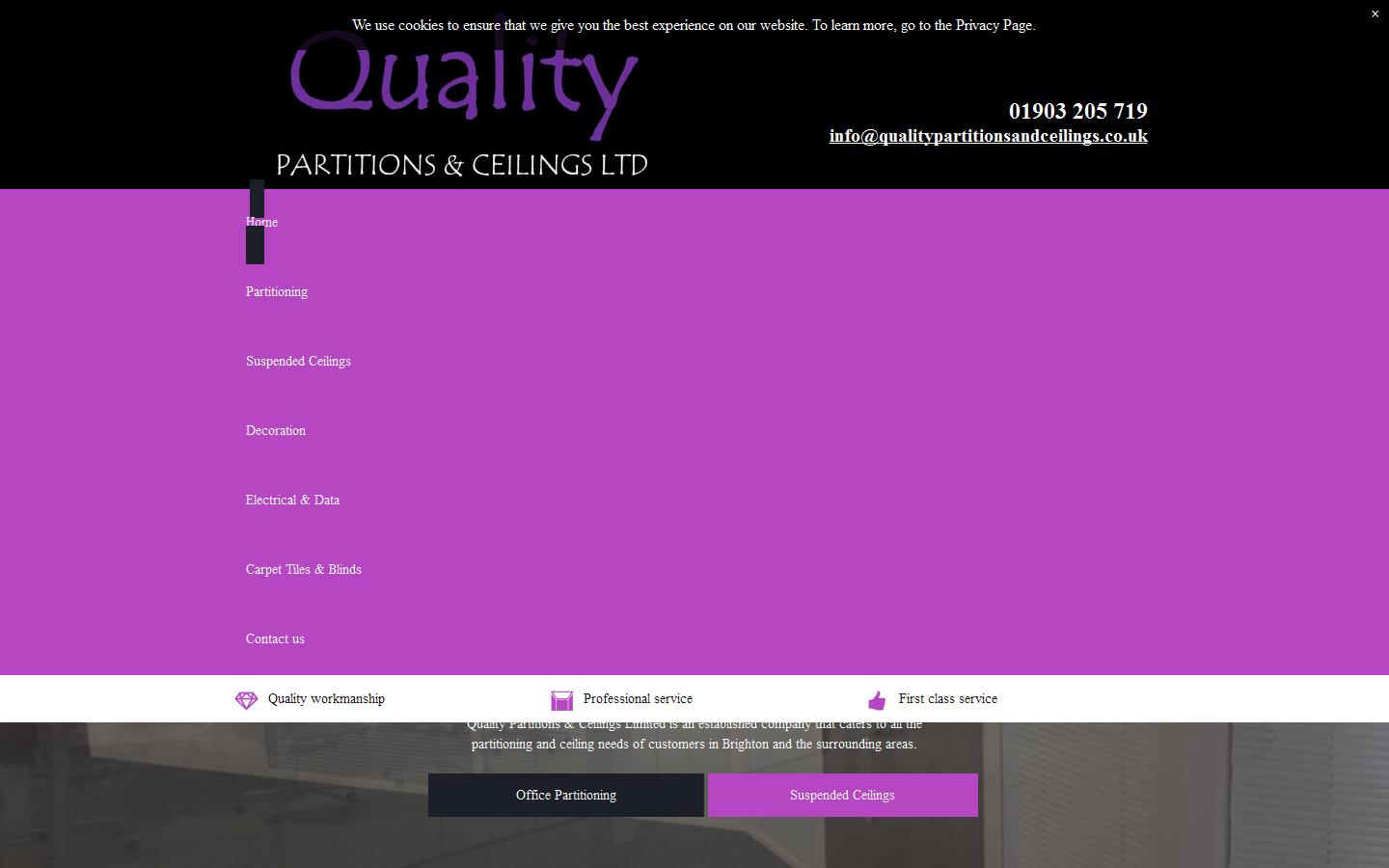Click the thumbs-up First class service icon
Screen dimensions: 1389x868
(x=877, y=700)
